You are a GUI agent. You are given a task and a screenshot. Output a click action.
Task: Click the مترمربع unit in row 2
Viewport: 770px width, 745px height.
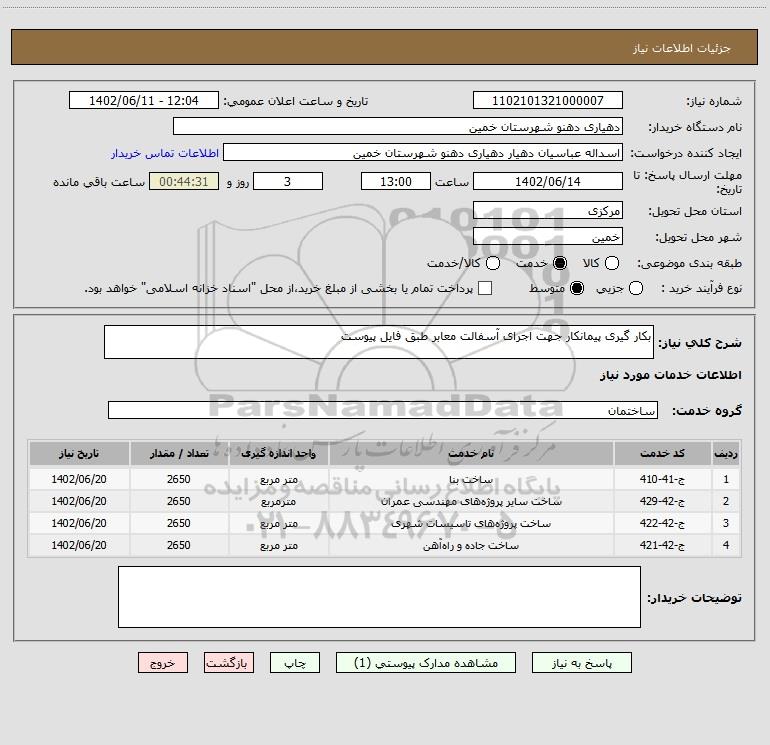coord(278,501)
